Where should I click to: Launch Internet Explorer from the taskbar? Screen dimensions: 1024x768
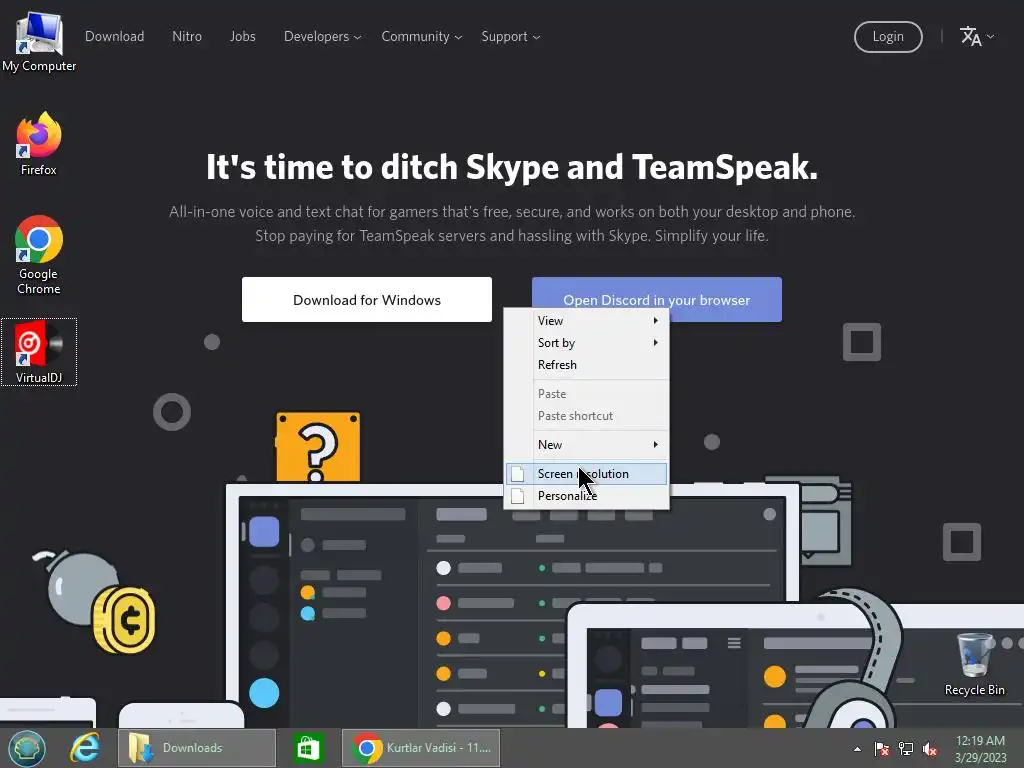coord(85,748)
